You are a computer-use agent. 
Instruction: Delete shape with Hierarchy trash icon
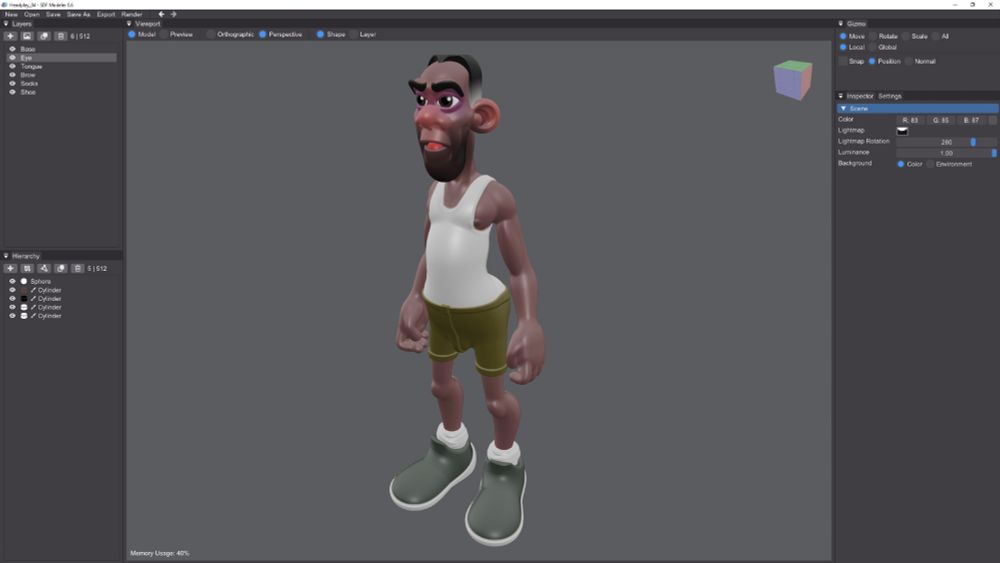tap(77, 268)
